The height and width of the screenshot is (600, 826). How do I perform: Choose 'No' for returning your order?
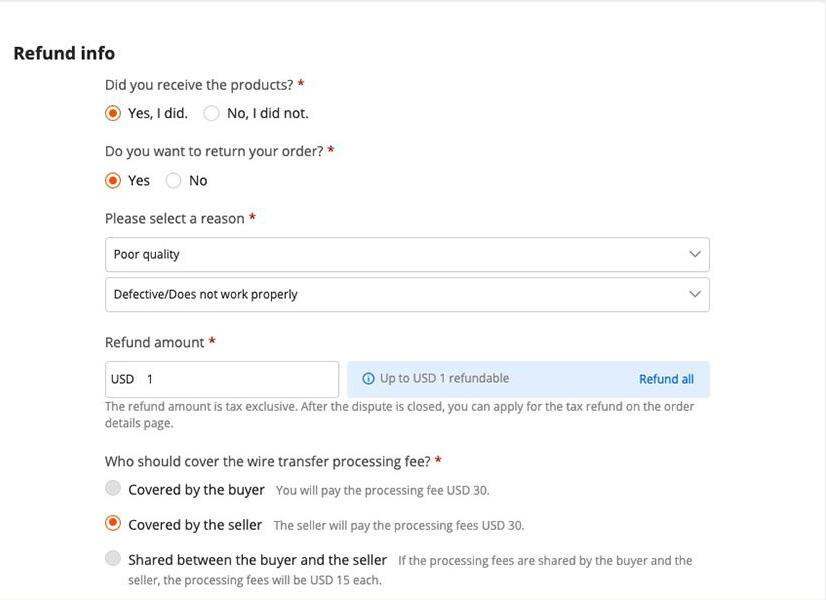pyautogui.click(x=174, y=181)
